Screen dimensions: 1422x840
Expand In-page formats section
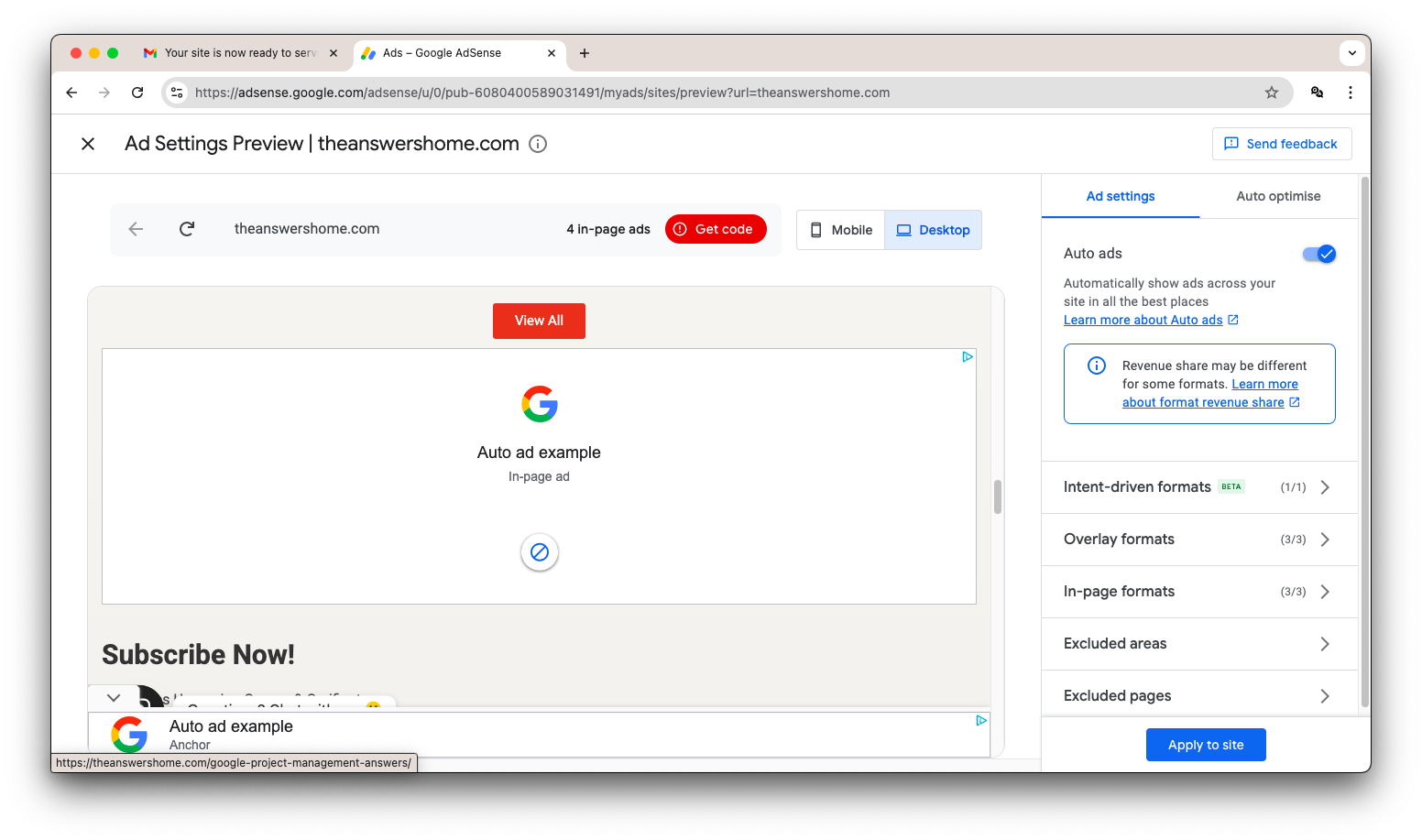tap(1199, 592)
